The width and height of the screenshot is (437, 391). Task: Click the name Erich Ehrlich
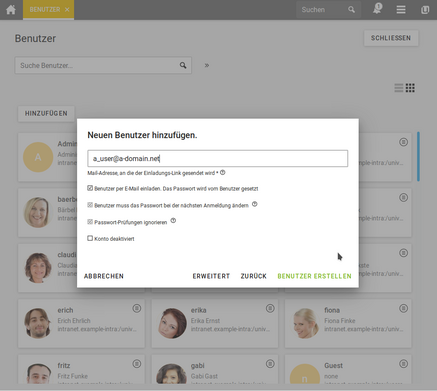[x=74, y=320]
